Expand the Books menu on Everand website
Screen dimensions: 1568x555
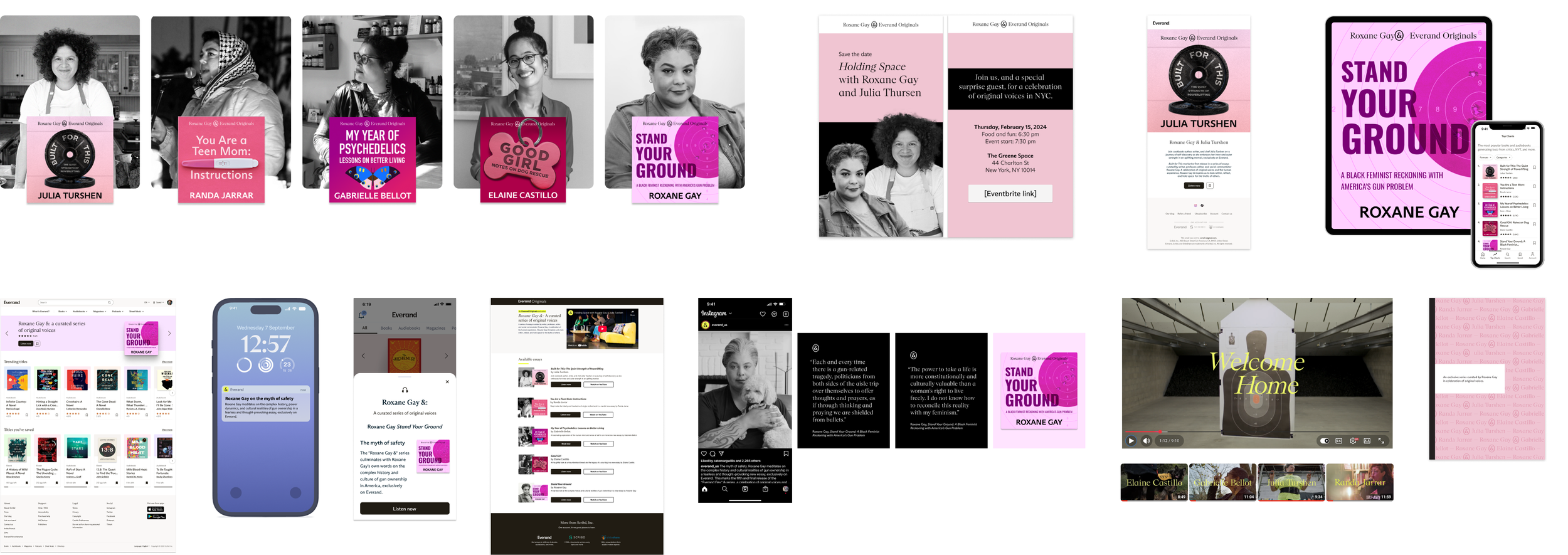pos(63,311)
